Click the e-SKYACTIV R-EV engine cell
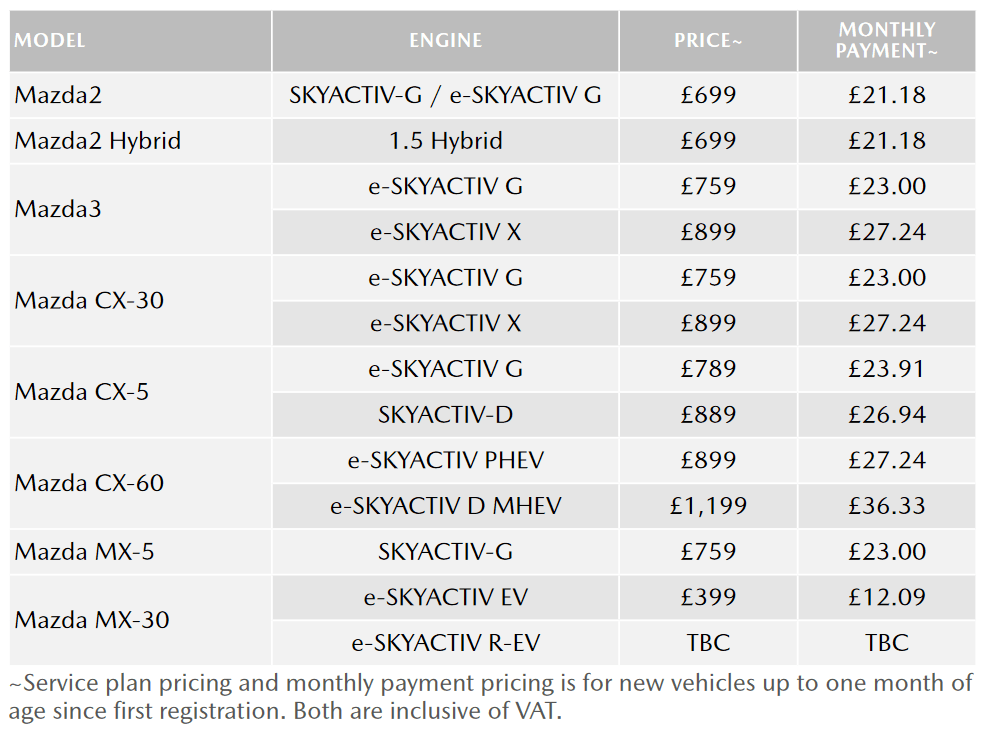This screenshot has height=734, width=986. (x=445, y=643)
